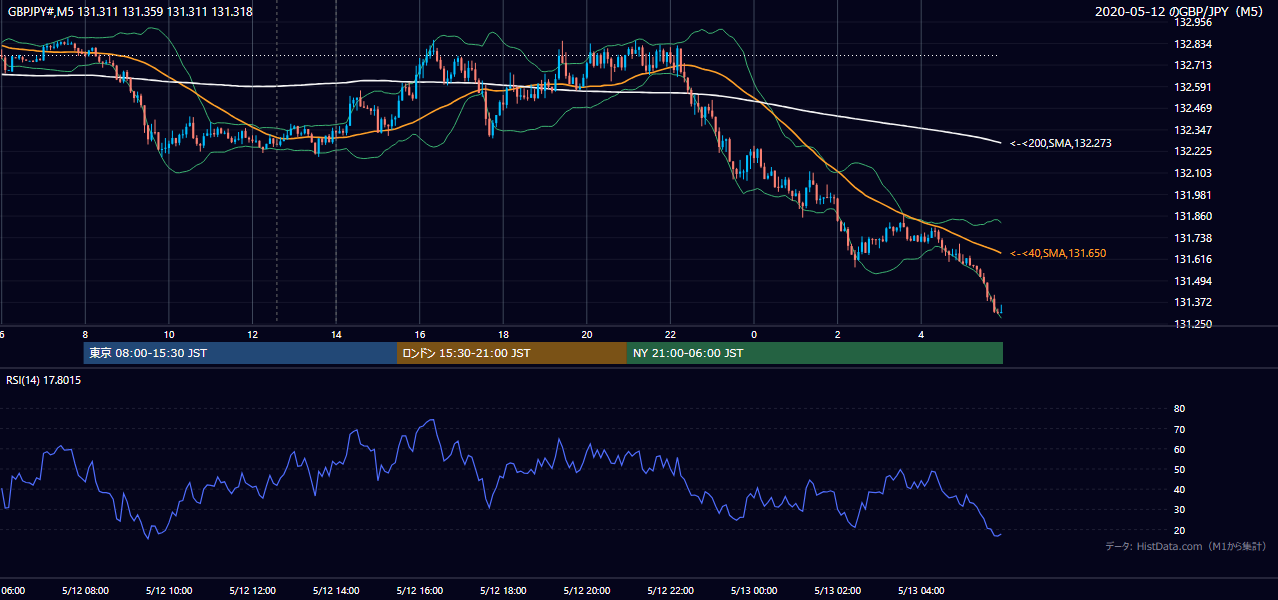
Task: Select the NY 21:00-06:00 JST session bar
Action: (x=815, y=353)
